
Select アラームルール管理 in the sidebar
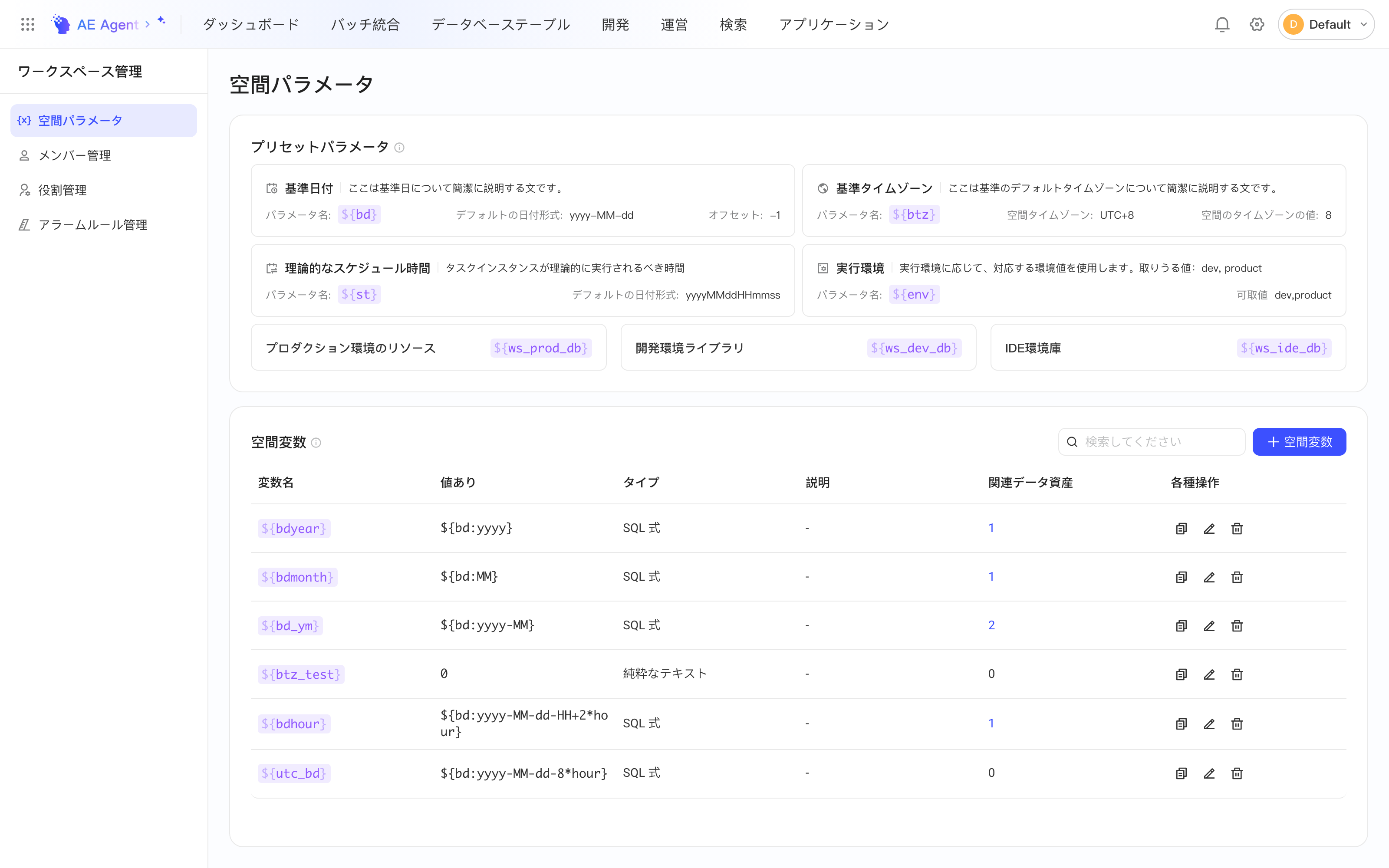point(103,225)
